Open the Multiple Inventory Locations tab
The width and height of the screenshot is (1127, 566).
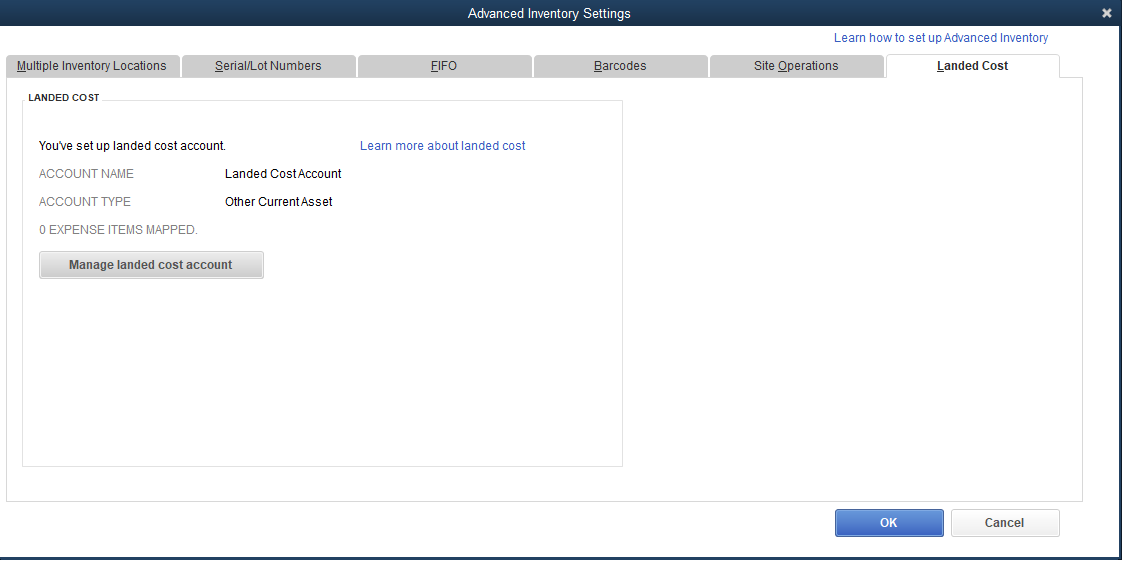(x=92, y=66)
